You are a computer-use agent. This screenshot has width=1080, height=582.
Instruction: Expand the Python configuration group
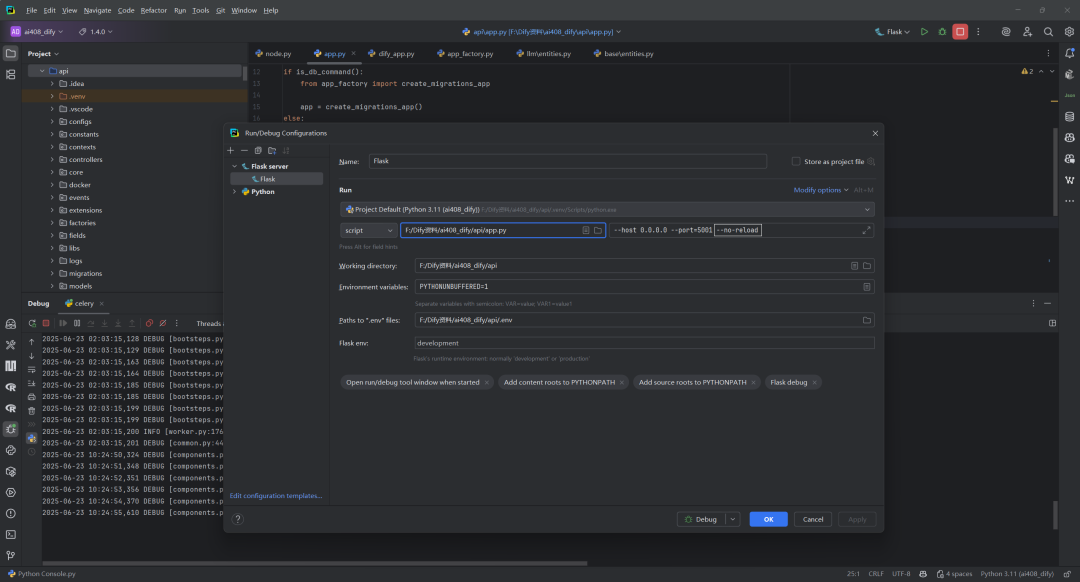tap(235, 192)
